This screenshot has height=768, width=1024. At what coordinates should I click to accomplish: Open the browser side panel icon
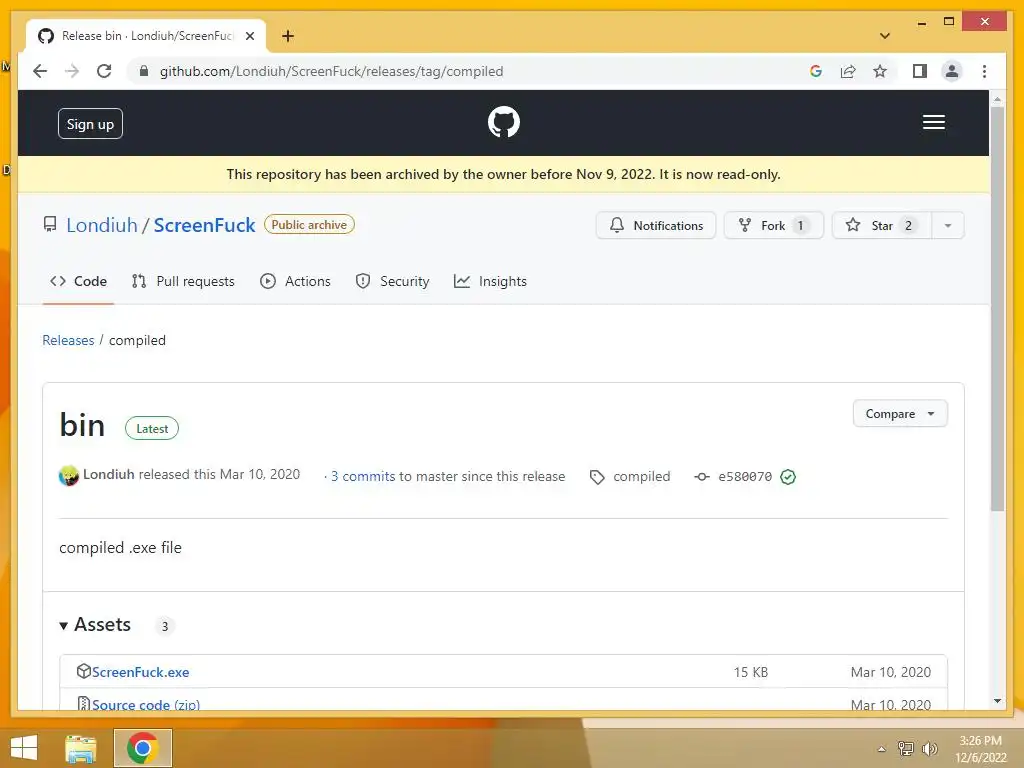[920, 71]
